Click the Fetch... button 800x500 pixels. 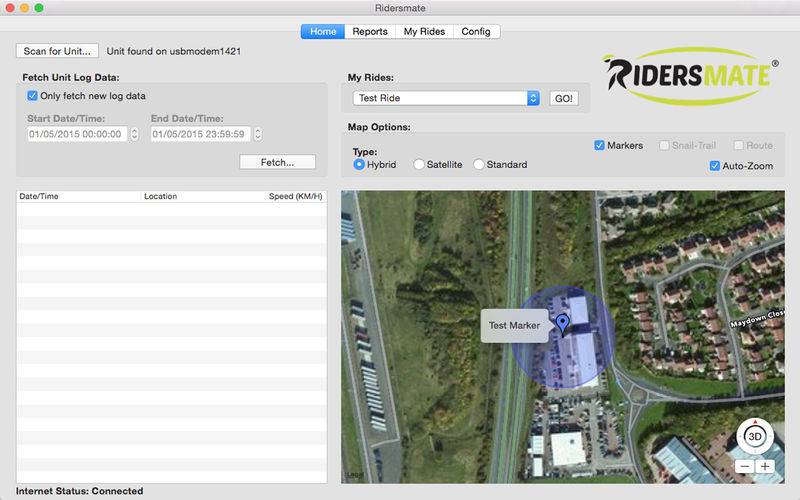[x=278, y=162]
